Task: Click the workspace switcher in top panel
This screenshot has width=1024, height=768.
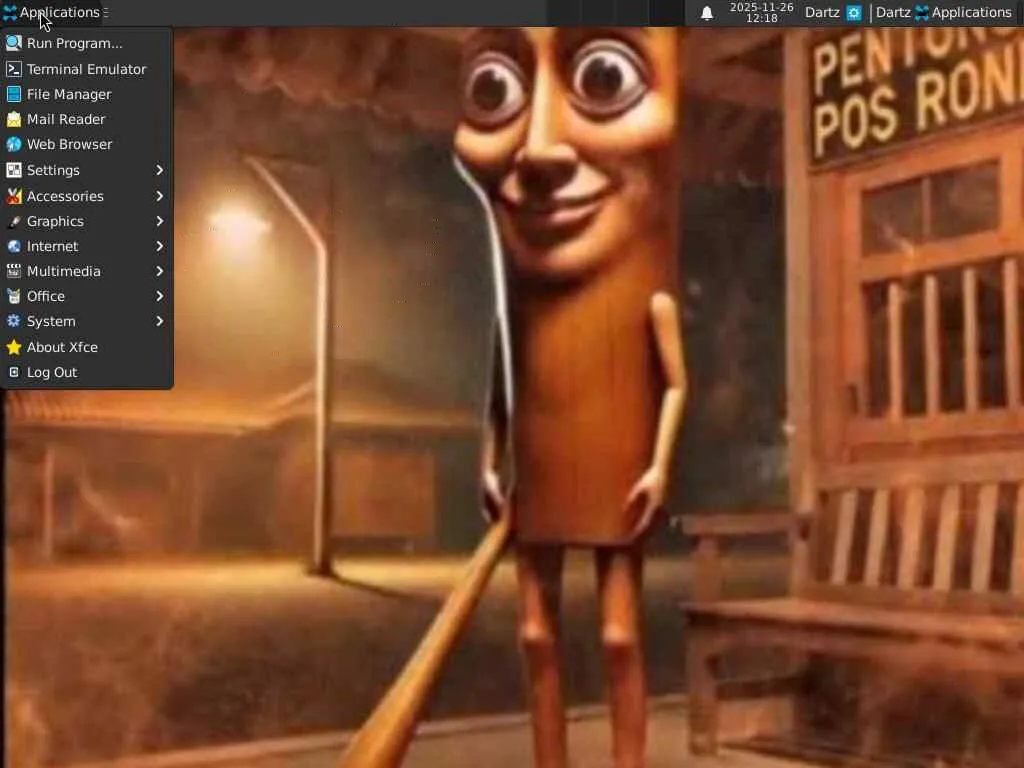Action: click(615, 13)
